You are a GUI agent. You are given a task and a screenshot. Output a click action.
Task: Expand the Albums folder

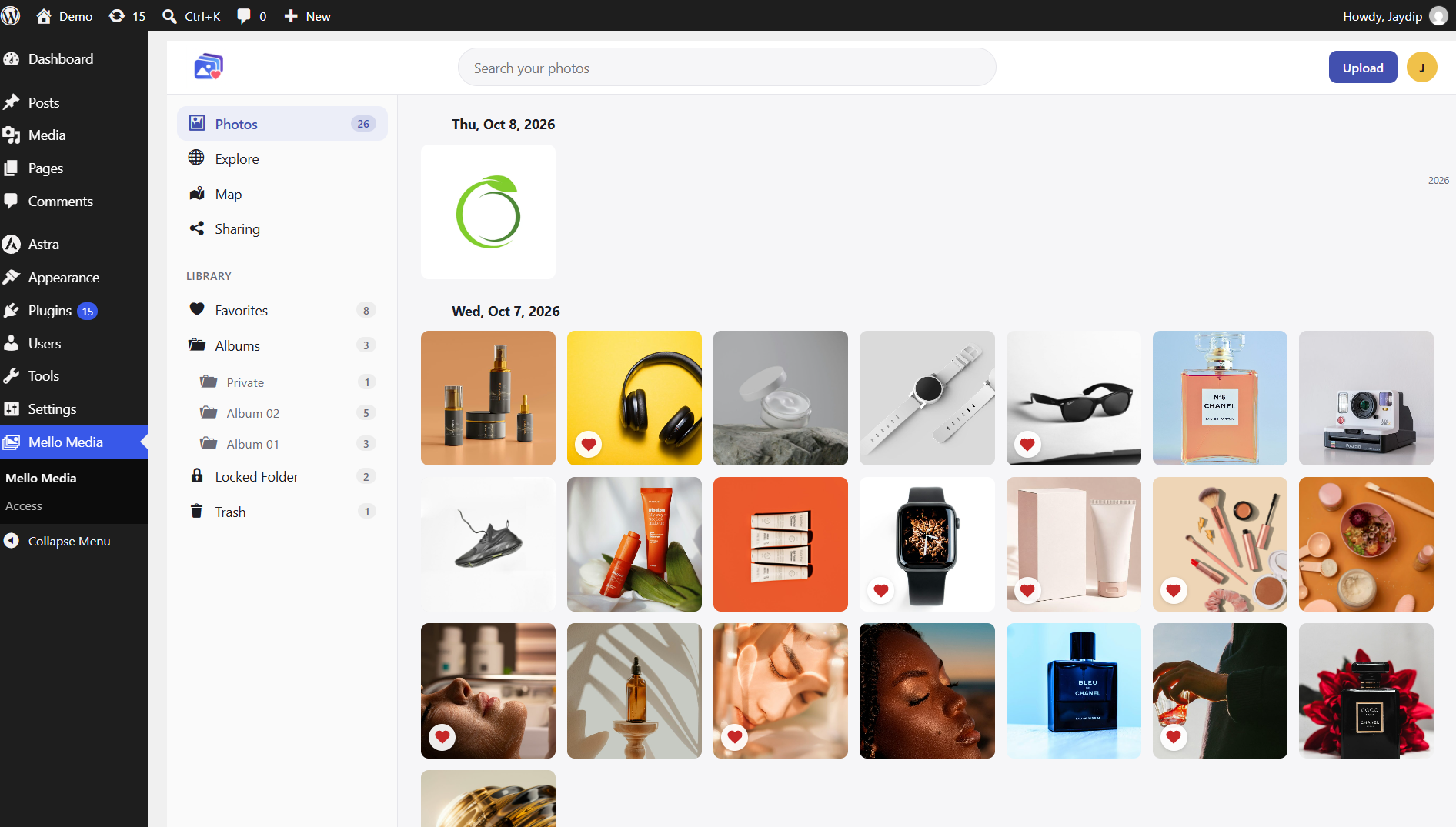tap(282, 345)
